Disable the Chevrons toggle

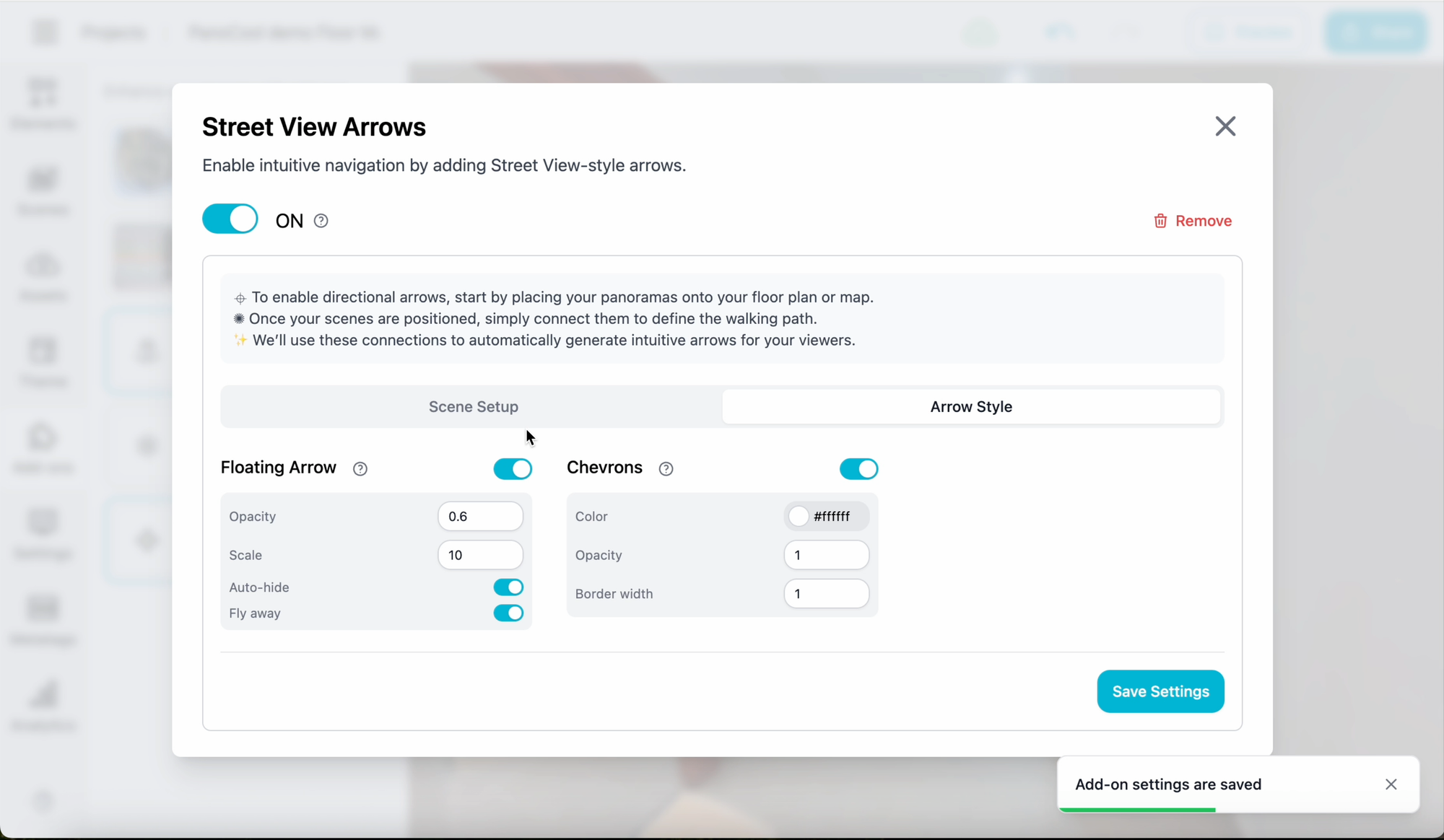[x=858, y=469]
